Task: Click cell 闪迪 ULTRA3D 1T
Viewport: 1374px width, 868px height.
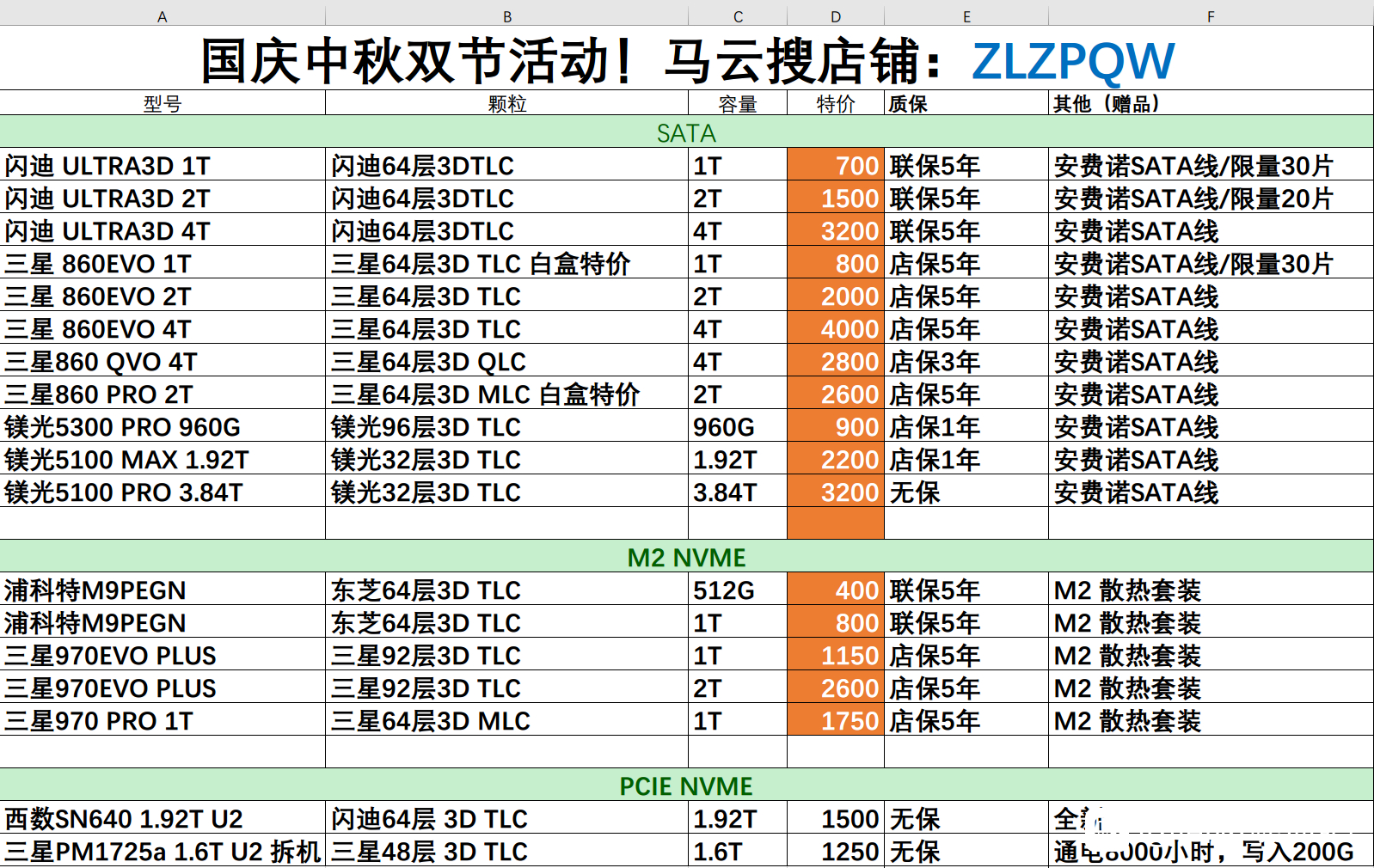Action: point(163,165)
